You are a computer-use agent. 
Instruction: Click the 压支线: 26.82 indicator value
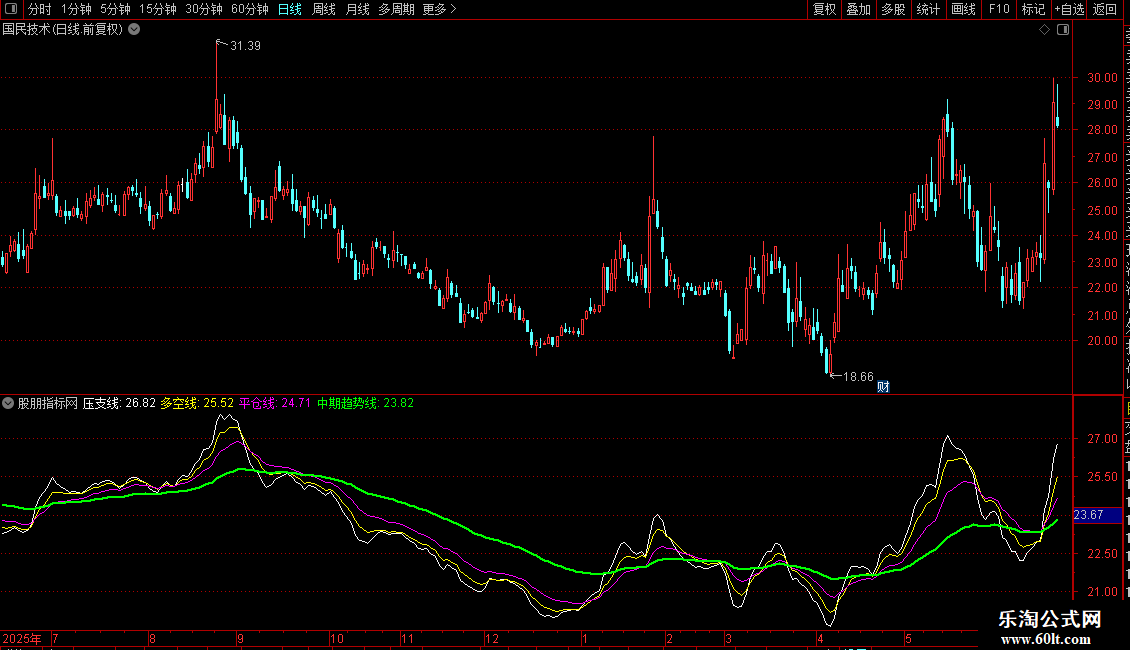(119, 404)
